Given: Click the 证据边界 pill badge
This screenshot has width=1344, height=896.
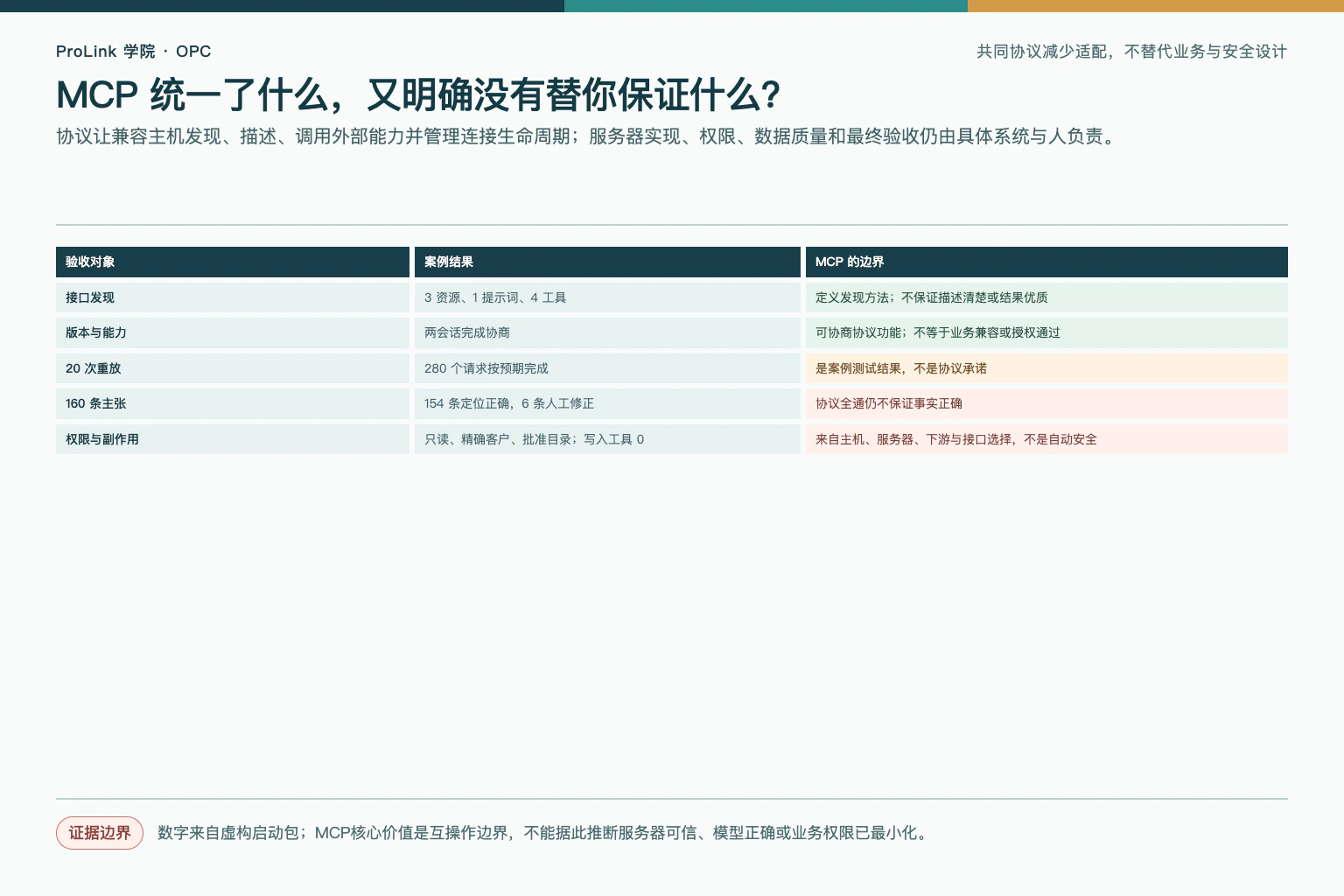Looking at the screenshot, I should coord(100,833).
